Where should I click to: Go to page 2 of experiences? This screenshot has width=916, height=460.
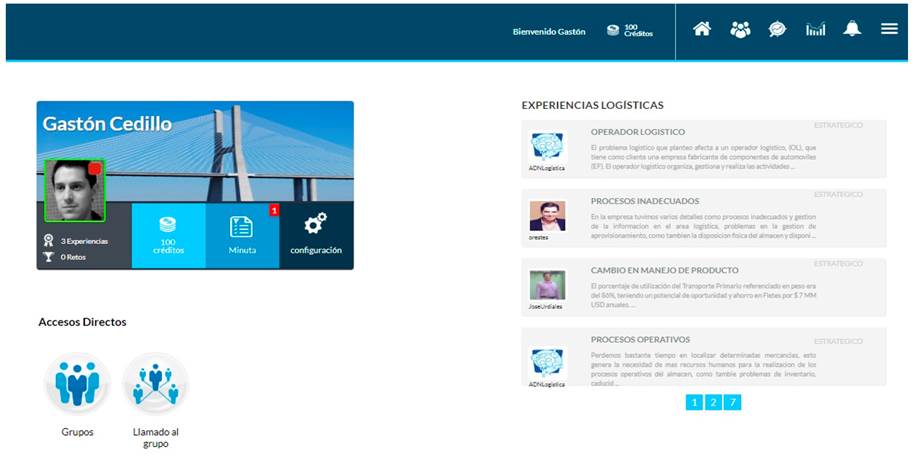[712, 402]
